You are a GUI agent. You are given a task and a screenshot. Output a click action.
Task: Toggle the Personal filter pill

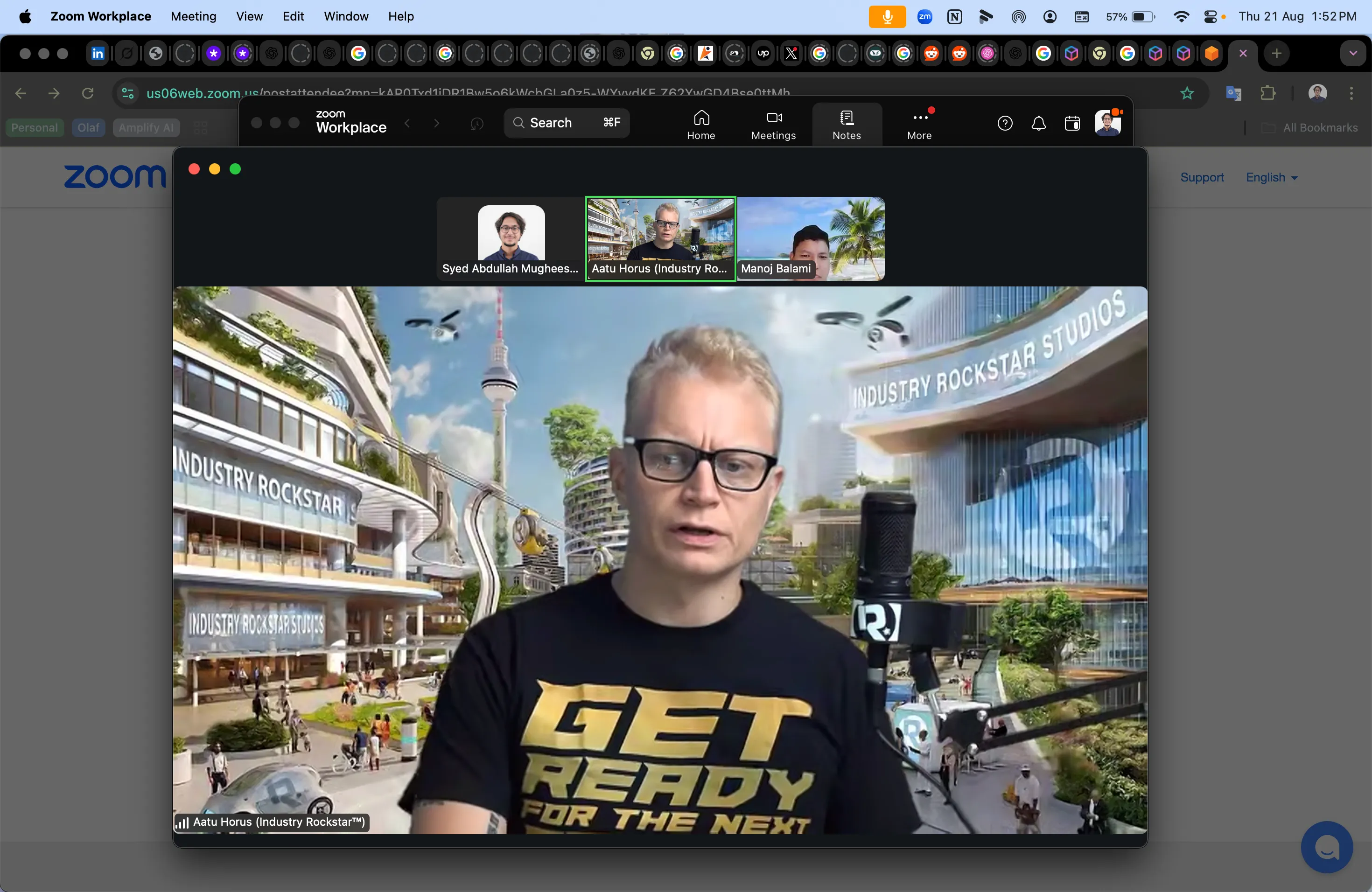click(x=34, y=127)
